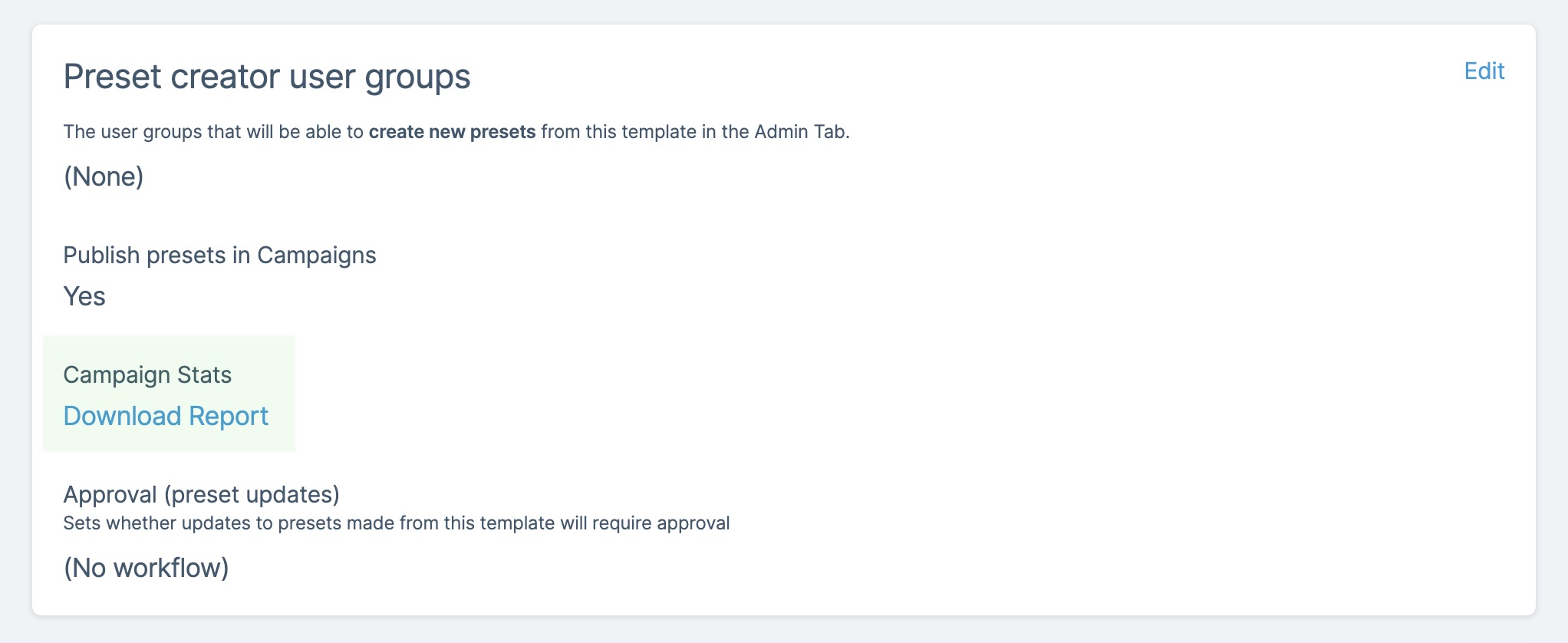1568x643 pixels.
Task: Click the Campaign Stats label
Action: click(147, 375)
